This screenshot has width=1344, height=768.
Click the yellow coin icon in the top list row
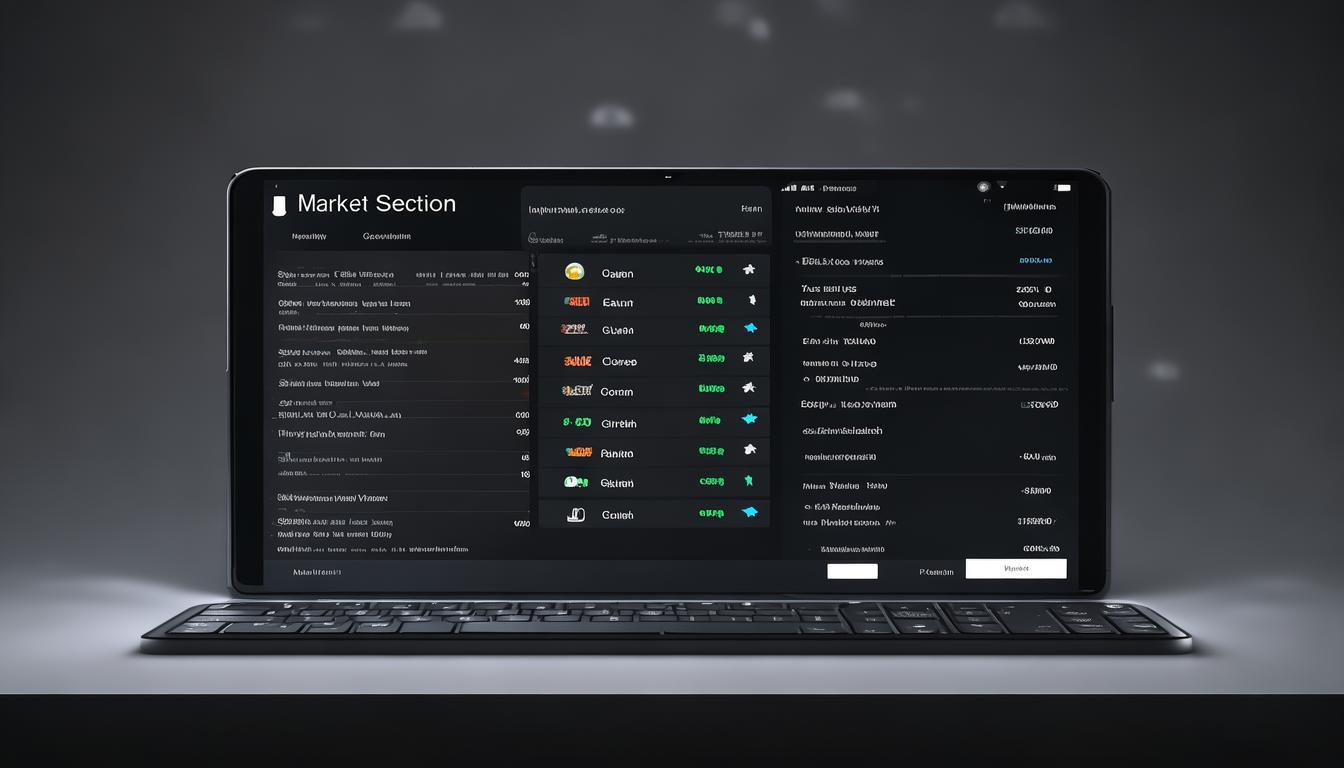point(574,271)
